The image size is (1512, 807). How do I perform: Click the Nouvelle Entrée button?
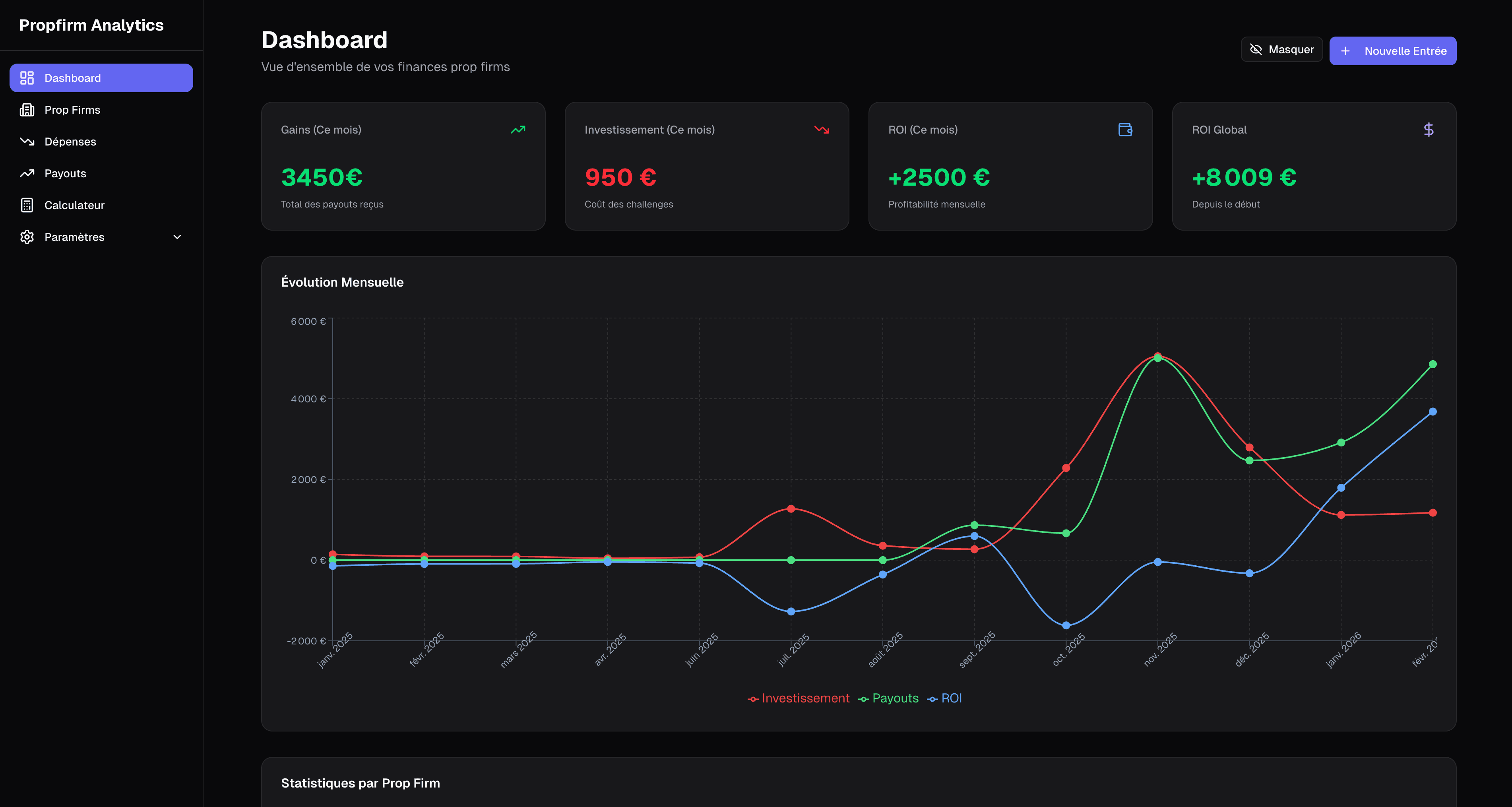(x=1393, y=50)
